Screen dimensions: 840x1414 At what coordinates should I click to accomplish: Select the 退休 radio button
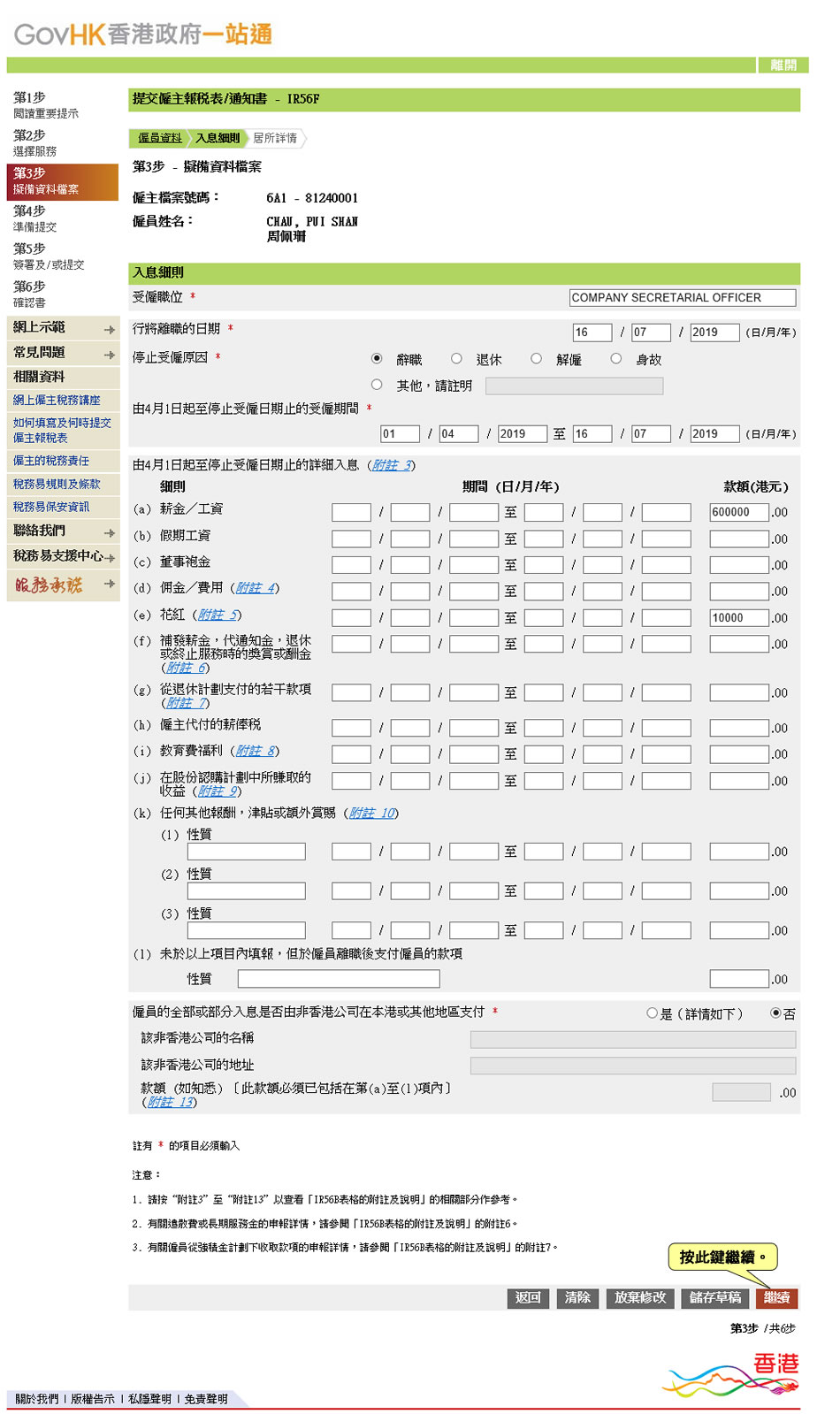tap(456, 359)
